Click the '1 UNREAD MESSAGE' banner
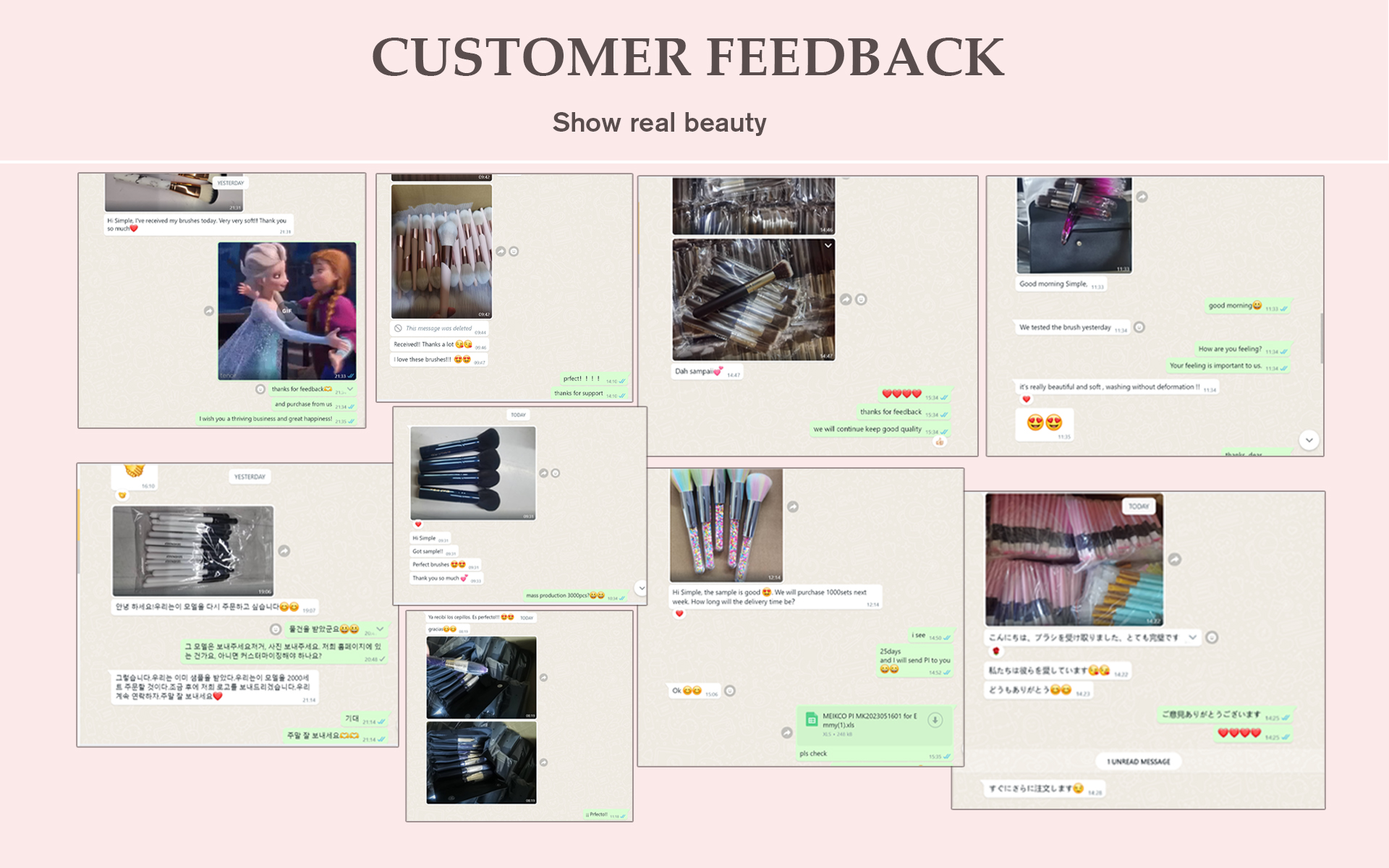This screenshot has width=1389, height=868. [1139, 761]
